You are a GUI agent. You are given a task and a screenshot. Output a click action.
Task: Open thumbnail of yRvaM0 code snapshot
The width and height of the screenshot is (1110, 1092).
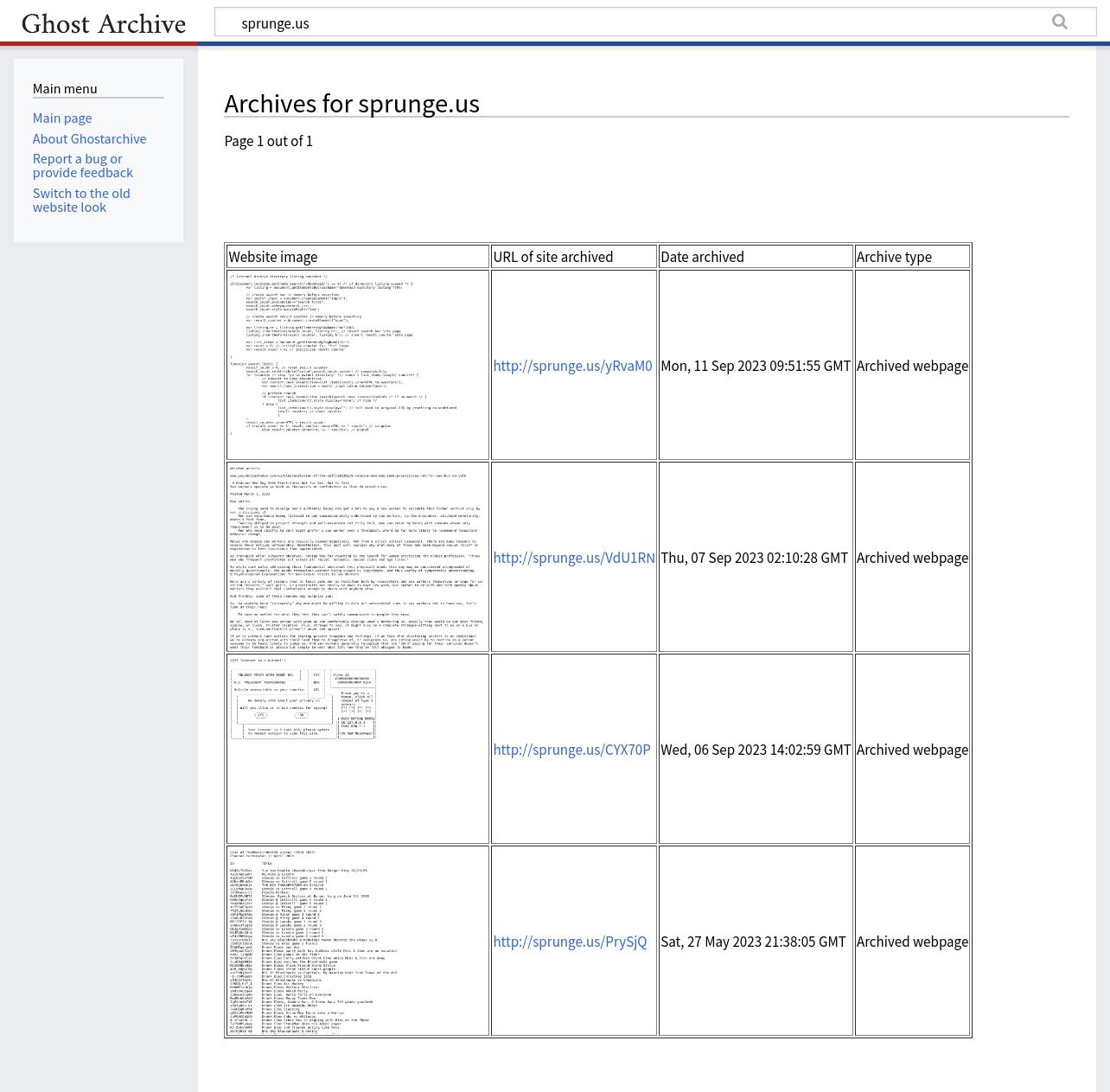pyautogui.click(x=358, y=365)
